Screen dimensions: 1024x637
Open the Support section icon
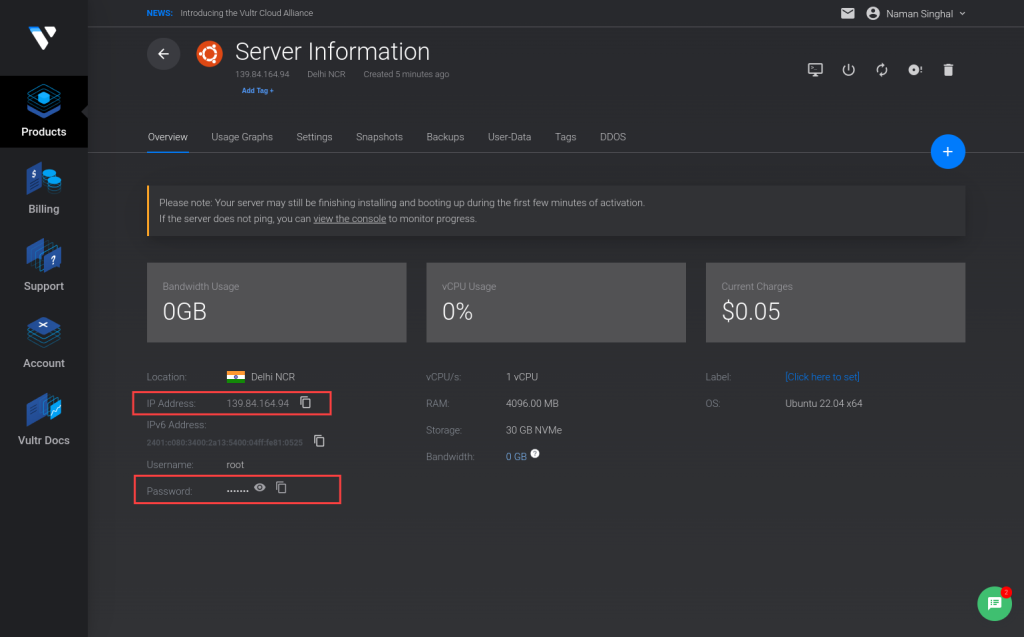tap(44, 255)
